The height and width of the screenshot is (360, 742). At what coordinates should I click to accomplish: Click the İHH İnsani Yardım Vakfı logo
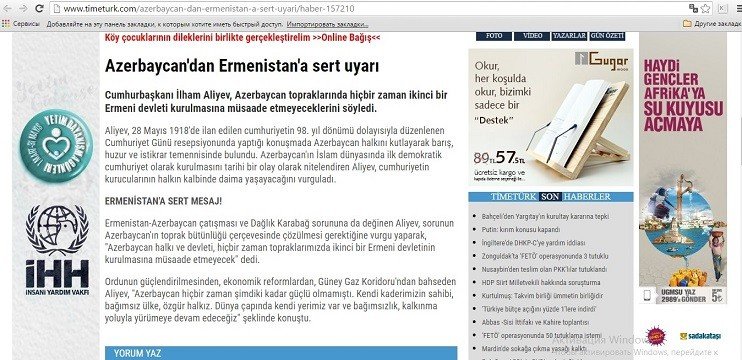tap(57, 250)
